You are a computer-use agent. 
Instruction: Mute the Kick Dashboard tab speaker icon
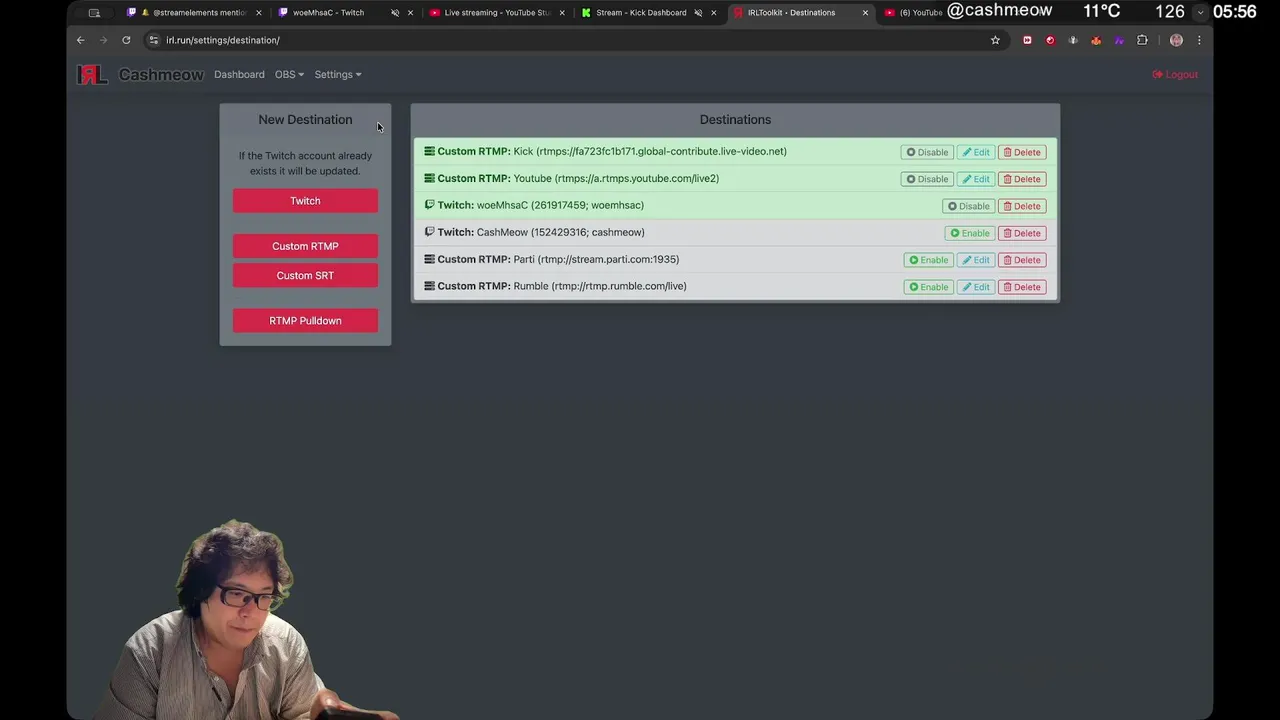point(698,13)
